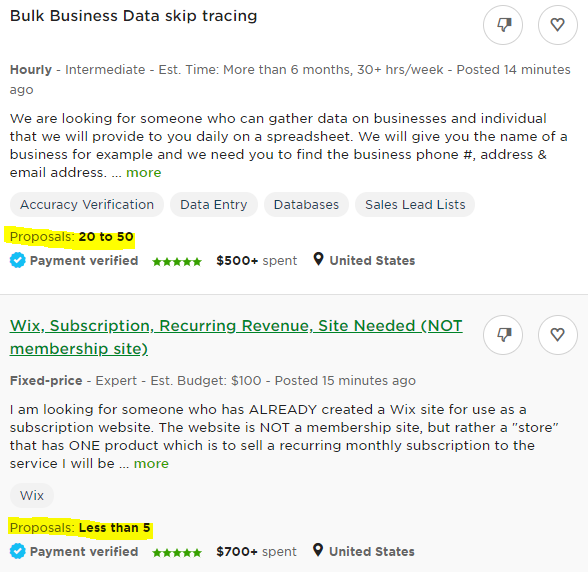The width and height of the screenshot is (588, 572).
Task: Click five-star rating on Wix job
Action: tap(177, 552)
